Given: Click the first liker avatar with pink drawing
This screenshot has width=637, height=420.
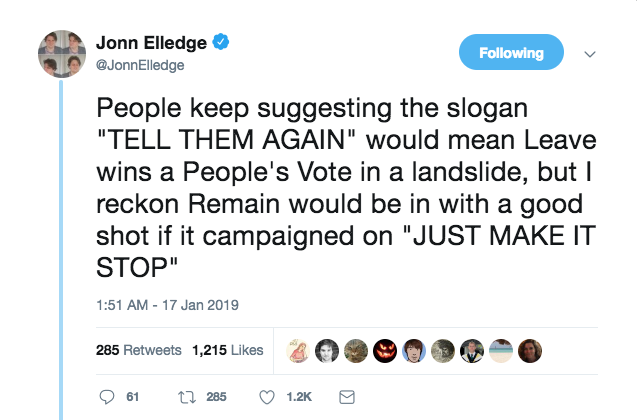Looking at the screenshot, I should (x=297, y=350).
